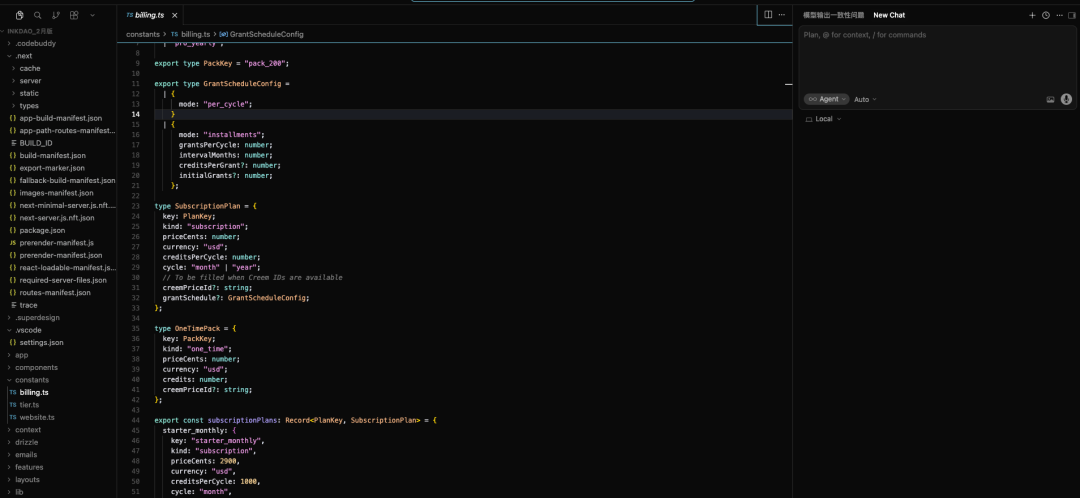Switch to the 模型输出一致性问题 chat tab

pos(833,15)
